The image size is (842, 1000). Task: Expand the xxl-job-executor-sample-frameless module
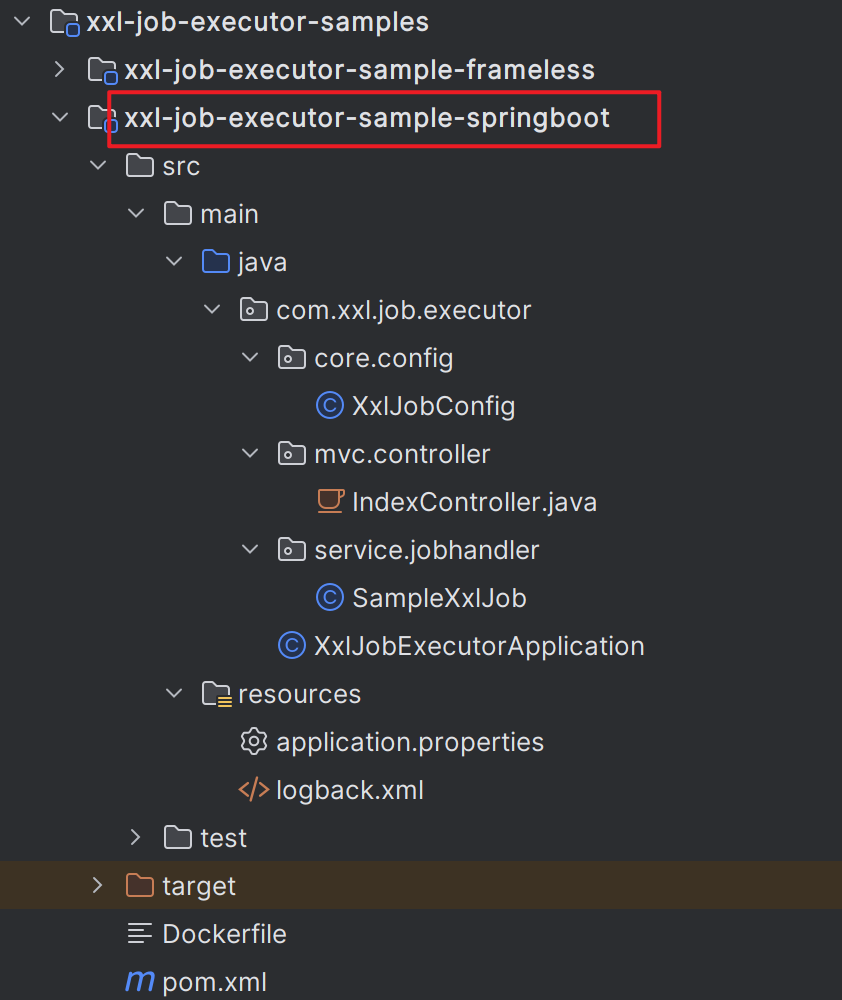(x=59, y=70)
